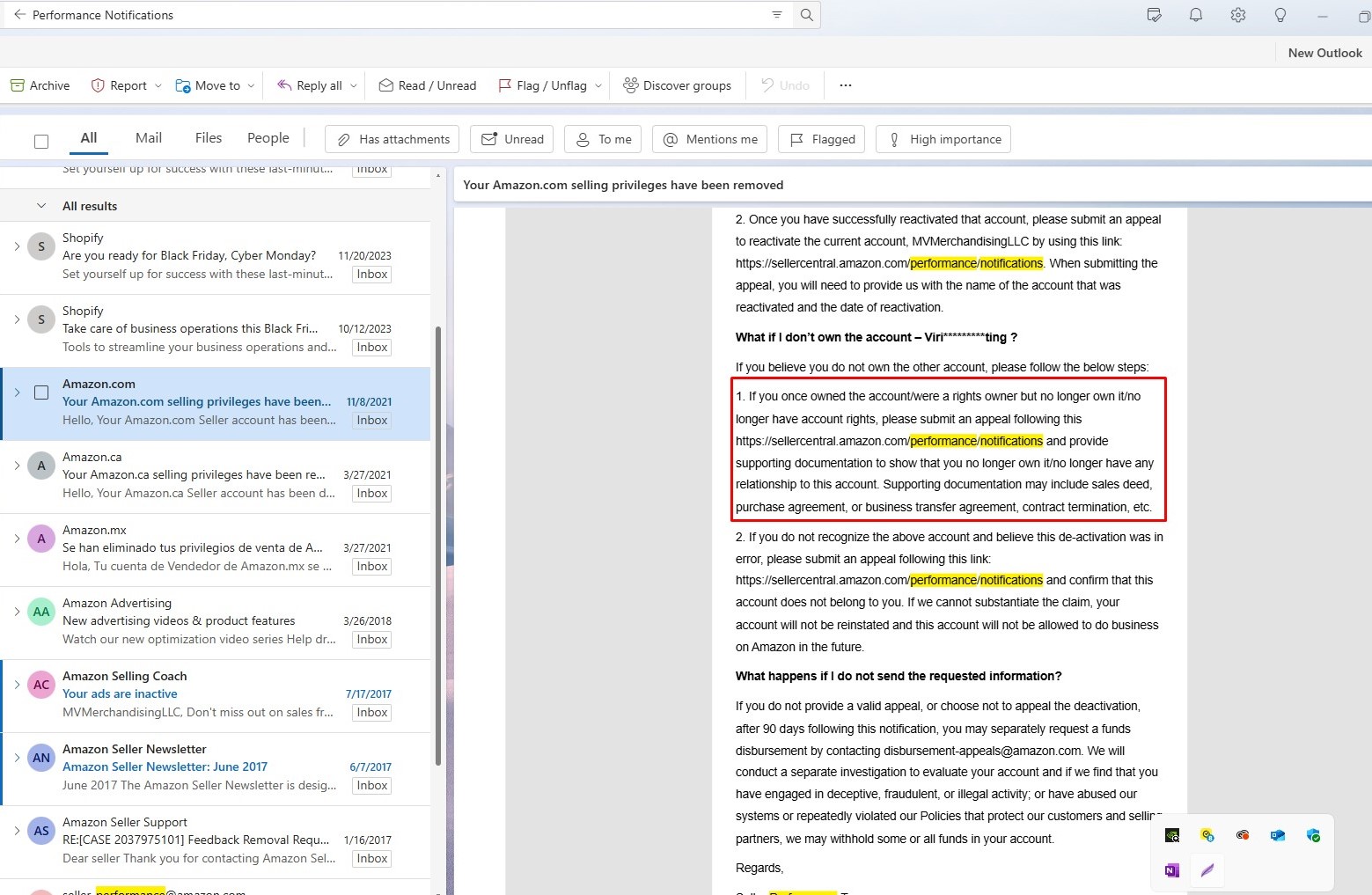Image resolution: width=1372 pixels, height=895 pixels.
Task: Click the scroll-up arrow of the message list
Action: (438, 176)
